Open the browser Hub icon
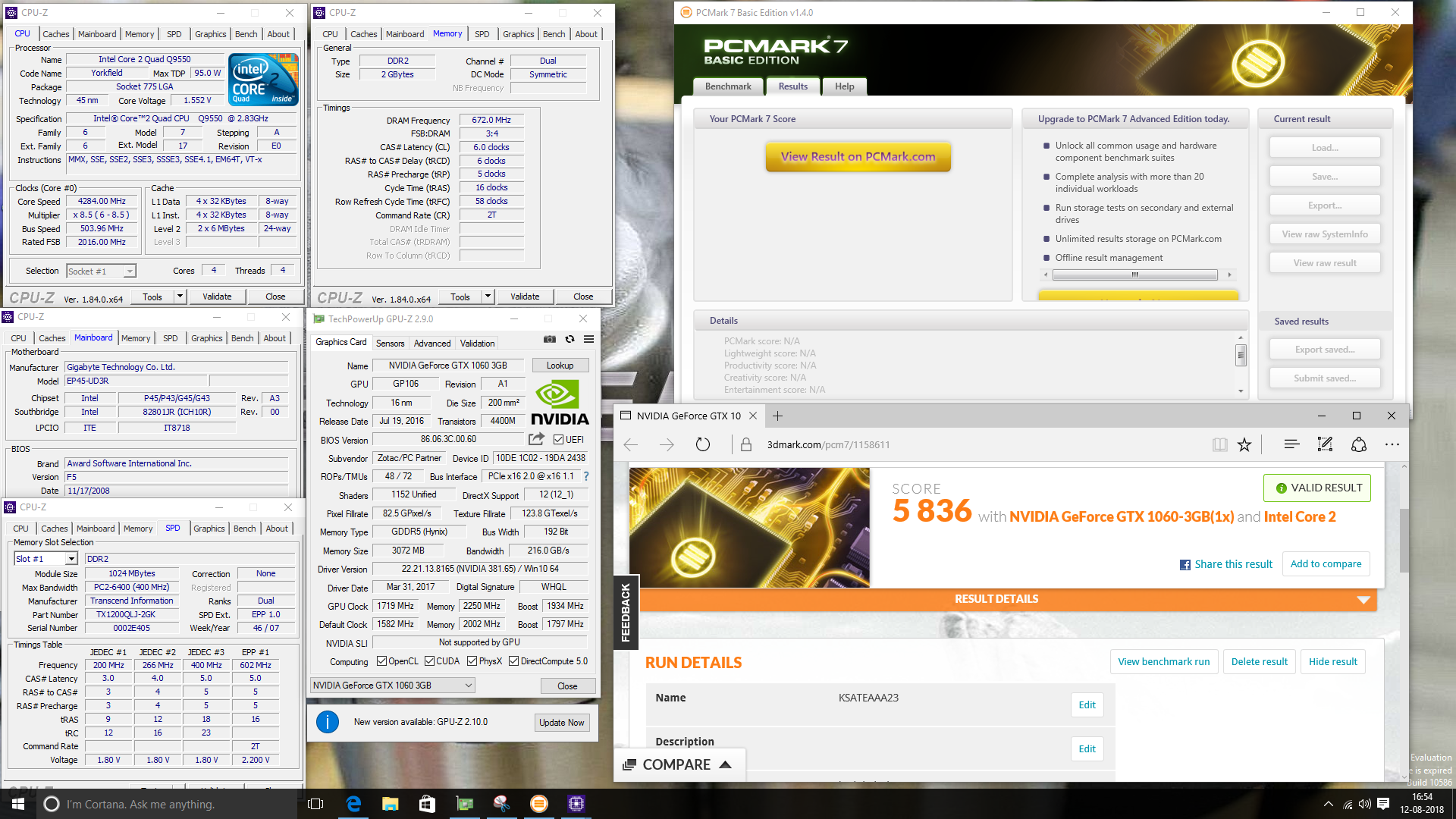Image resolution: width=1456 pixels, height=819 pixels. [x=1291, y=445]
